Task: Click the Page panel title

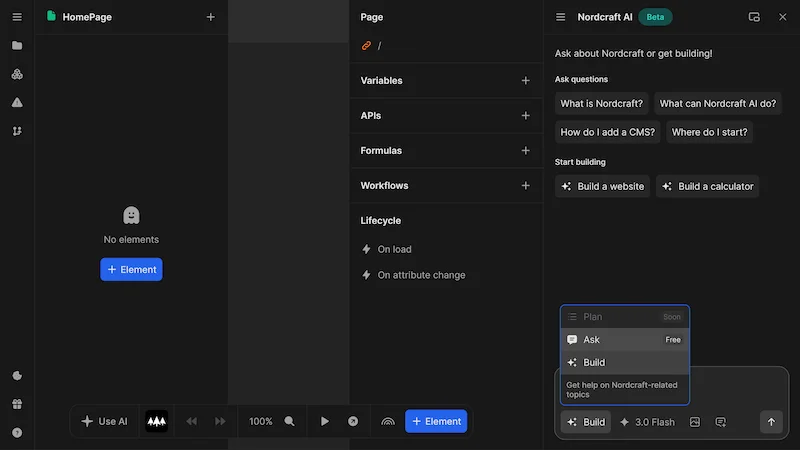Action: 371,17
